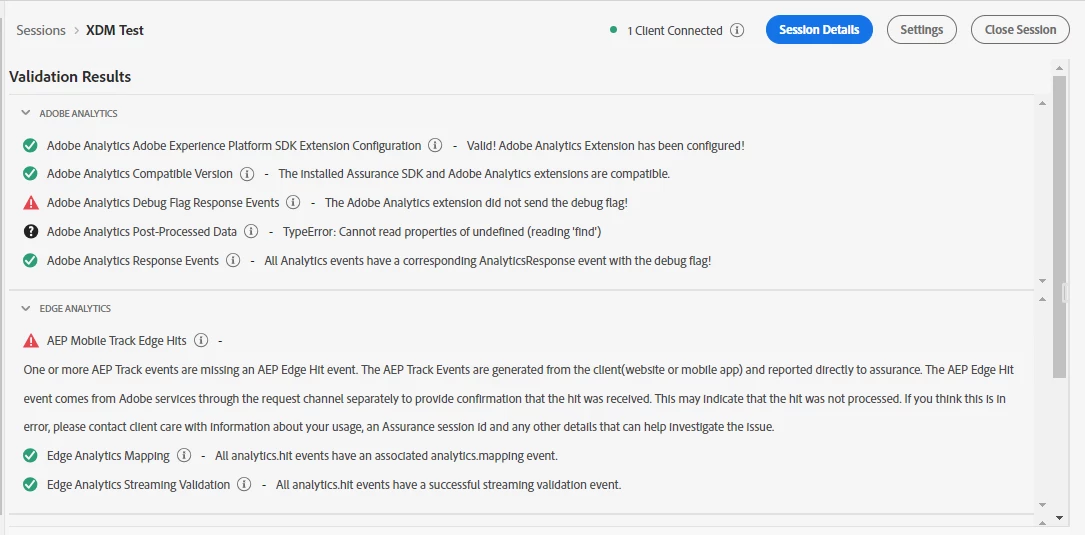Screen dimensions: 1085x535
Task: Click red warning icon for AEP Mobile Track Edge Hits
Action: (x=30, y=341)
